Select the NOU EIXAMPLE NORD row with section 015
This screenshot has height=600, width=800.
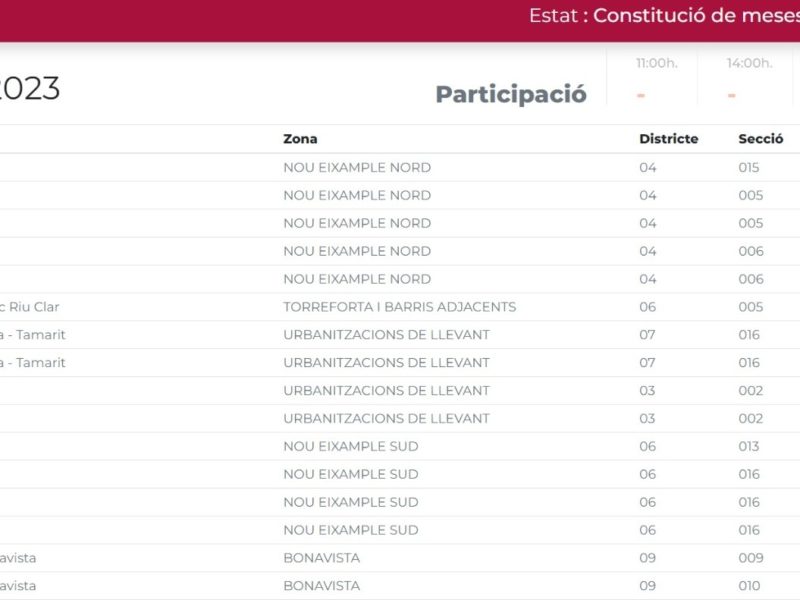(x=400, y=167)
